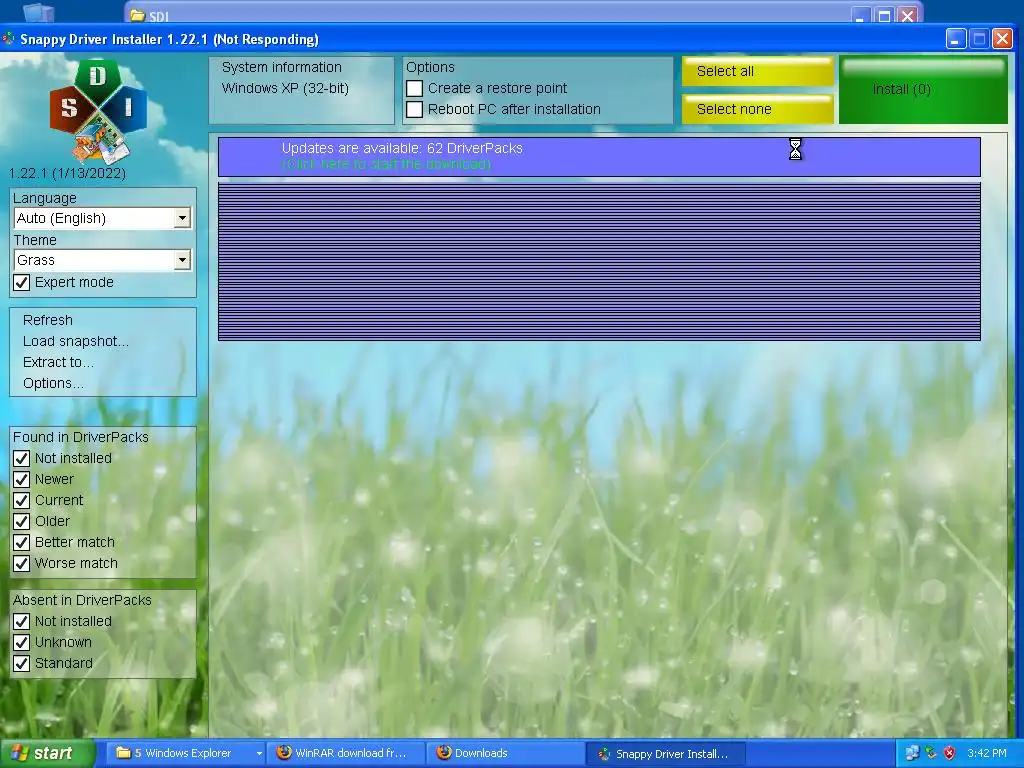Enable Reboot PC after installation
Image resolution: width=1024 pixels, height=768 pixels.
[x=415, y=109]
